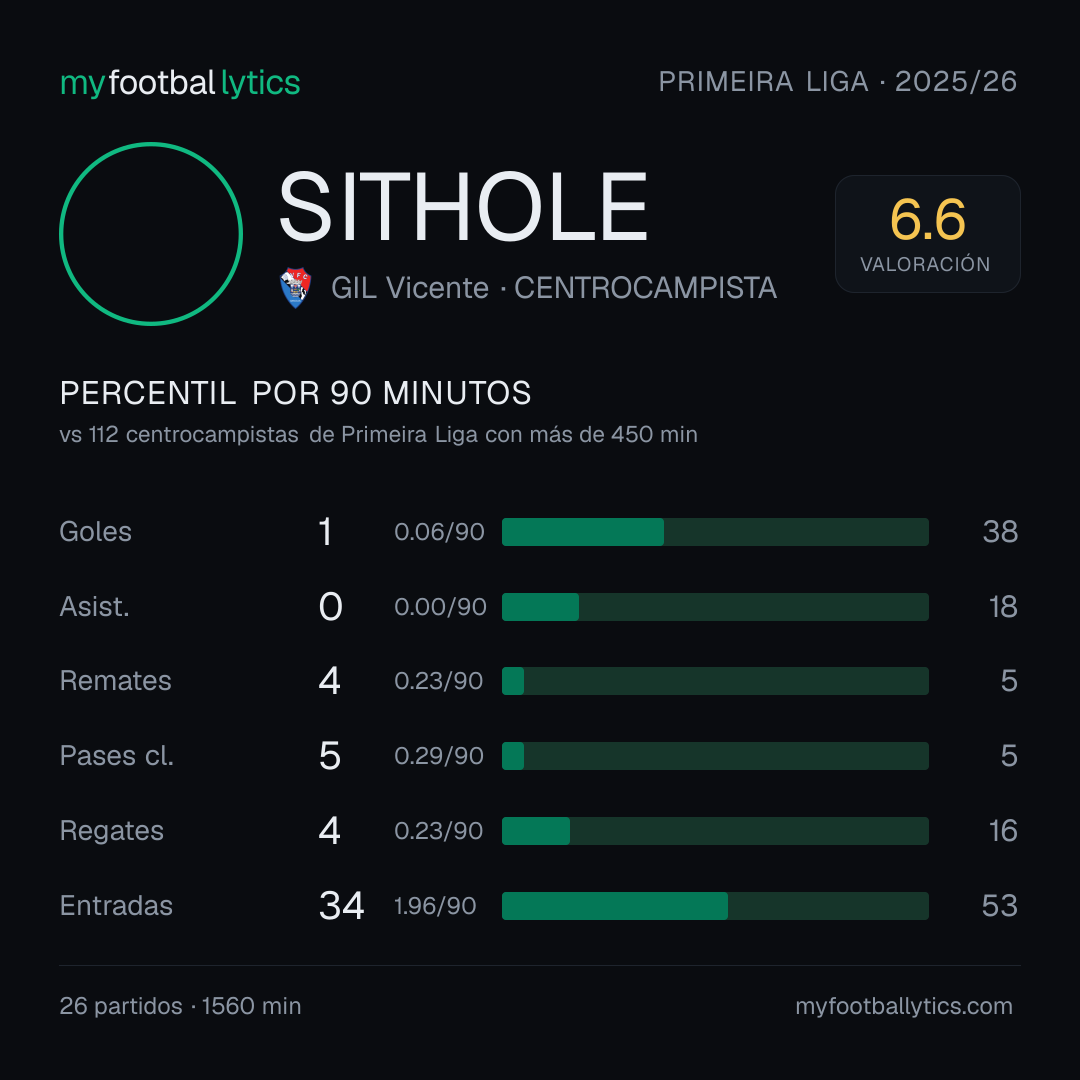Click the 26 partidos 1560 min footer text
Image resolution: width=1080 pixels, height=1080 pixels.
tap(180, 1006)
